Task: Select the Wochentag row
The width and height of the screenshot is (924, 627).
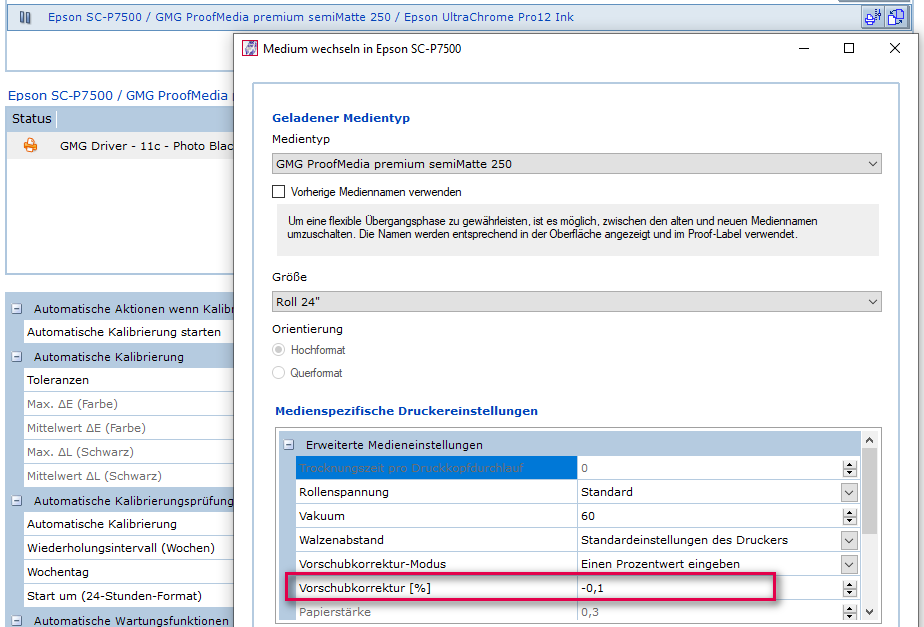Action: [x=129, y=572]
